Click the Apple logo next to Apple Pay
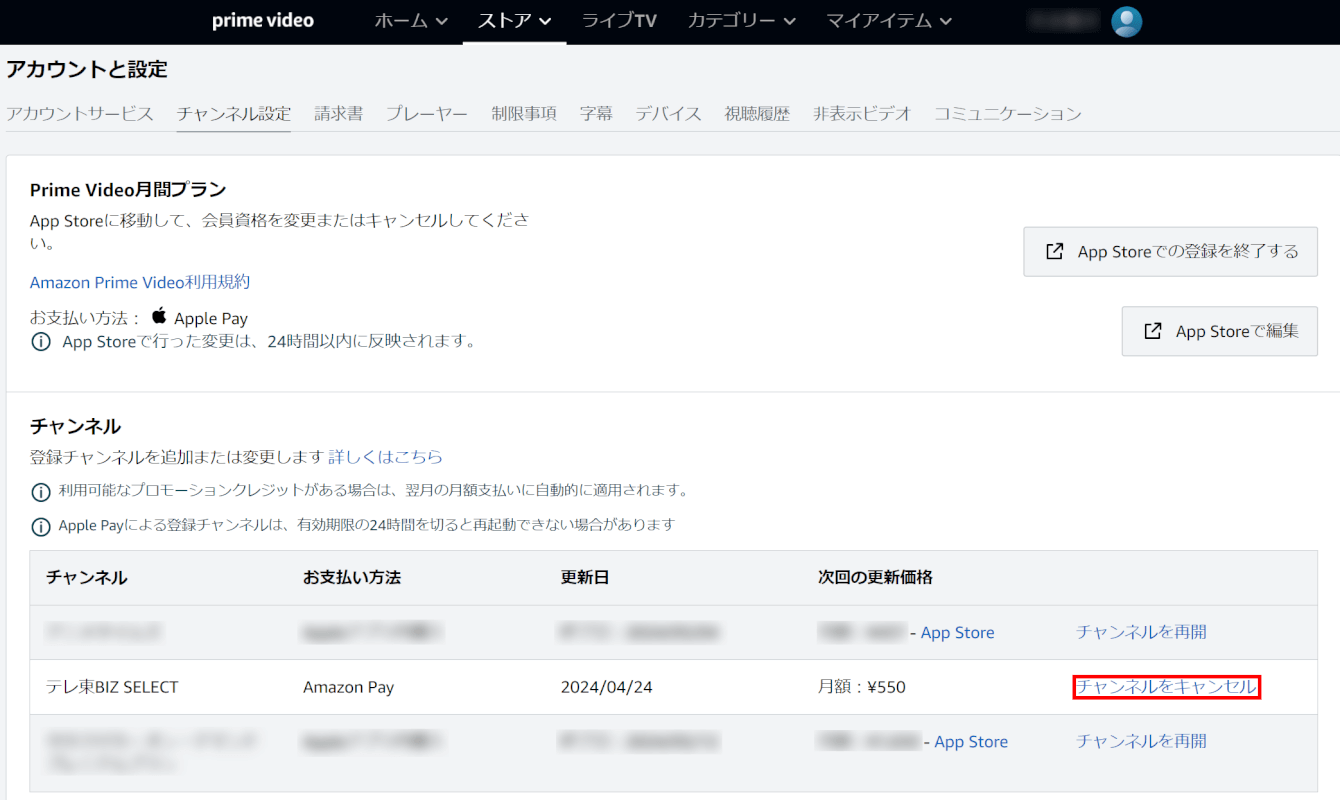The image size is (1340, 800). click(160, 317)
